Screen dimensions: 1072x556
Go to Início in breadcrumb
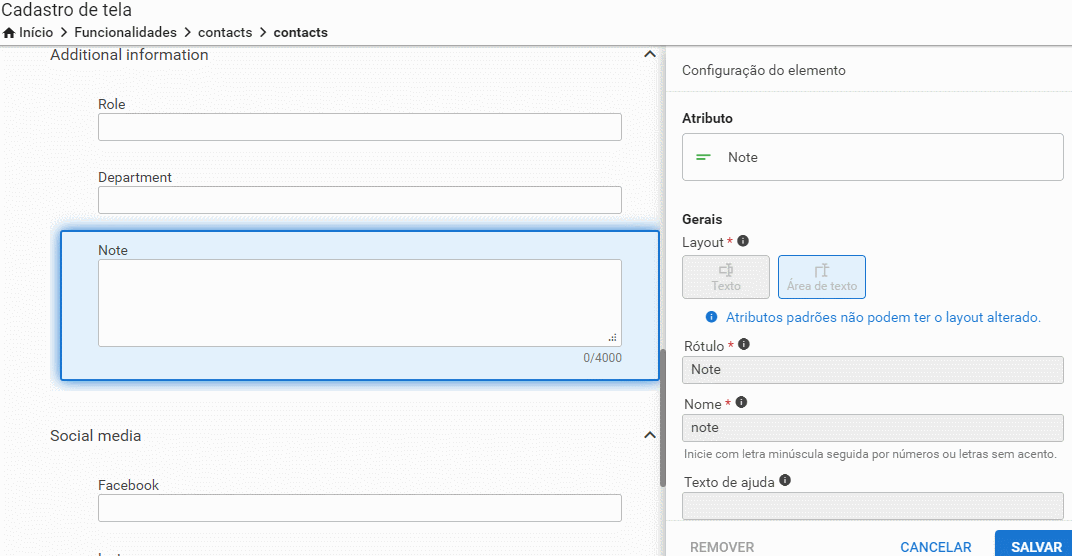pos(36,32)
